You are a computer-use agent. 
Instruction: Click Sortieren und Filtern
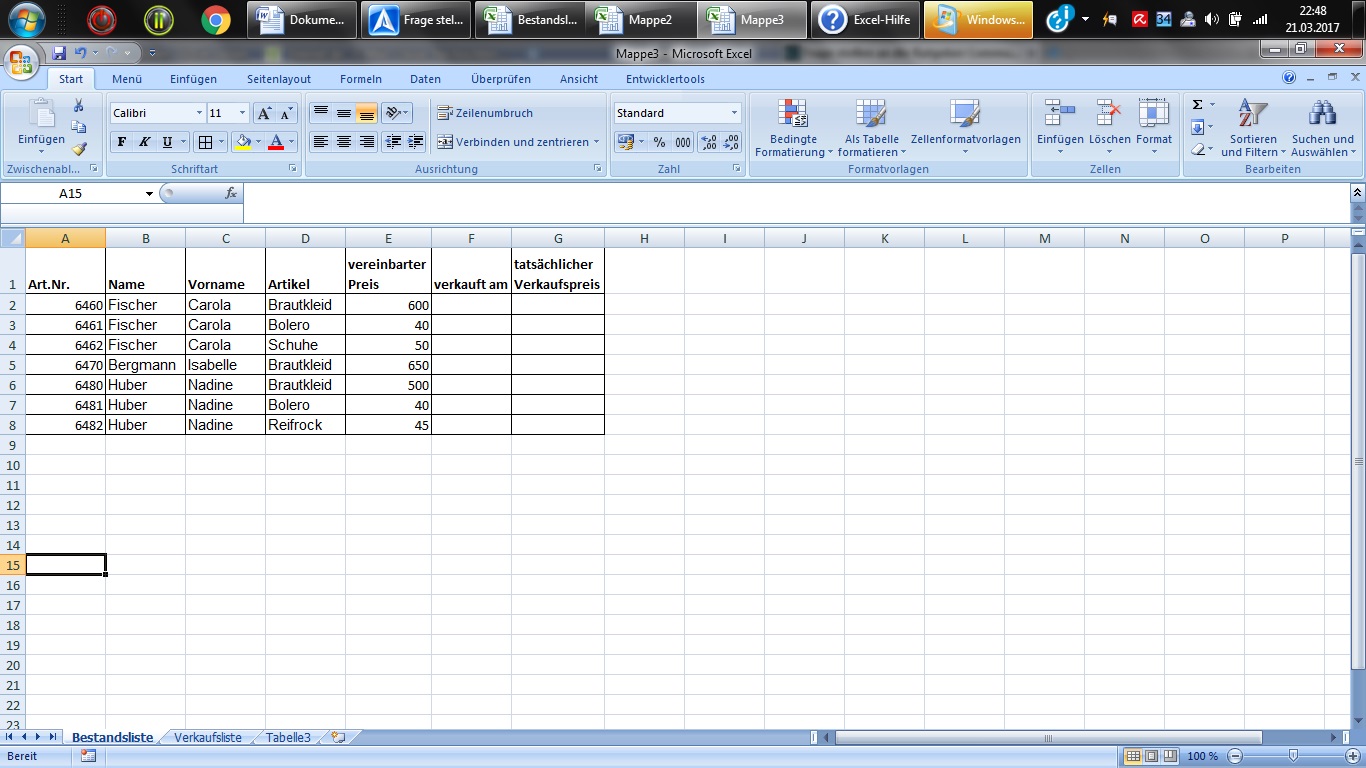pyautogui.click(x=1253, y=127)
